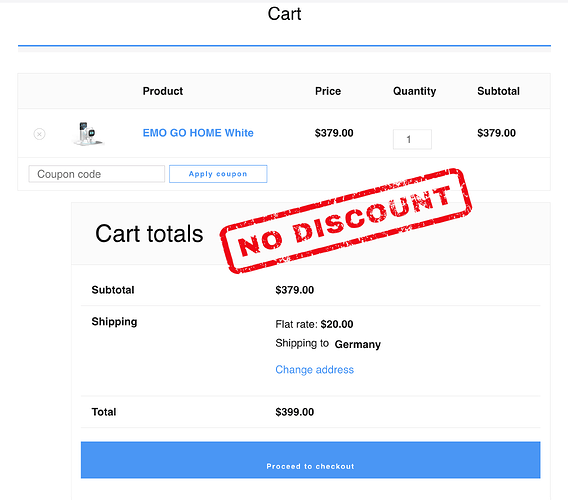This screenshot has width=568, height=500.
Task: Open the EMO robot product thumbnail
Action: pyautogui.click(x=88, y=133)
